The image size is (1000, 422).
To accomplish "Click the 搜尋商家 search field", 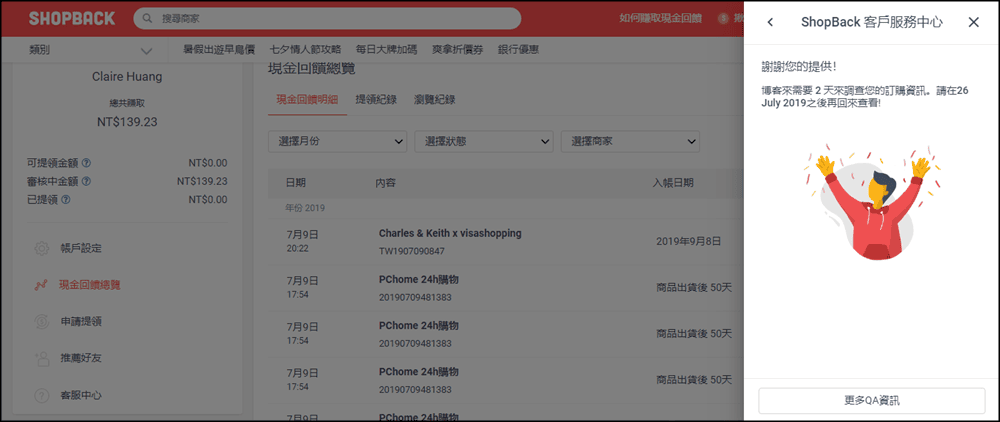I will tap(330, 19).
